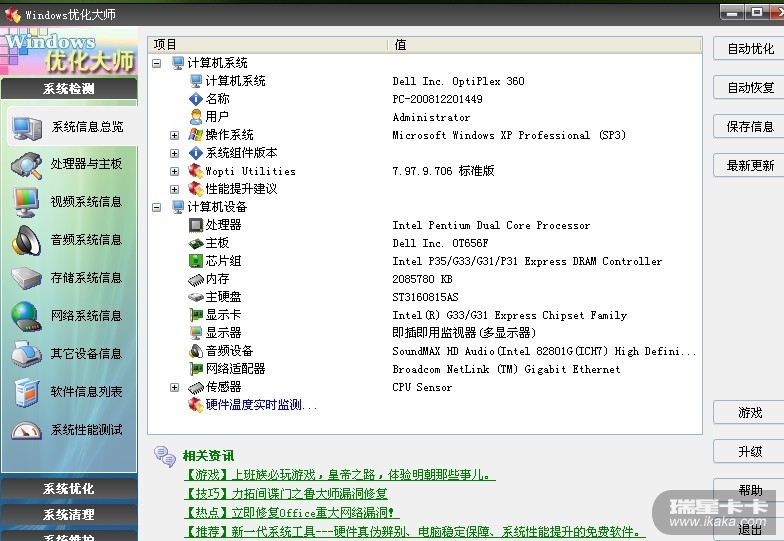The image size is (784, 541).
Task: Select the value PC-200812201449
Action: point(437,99)
